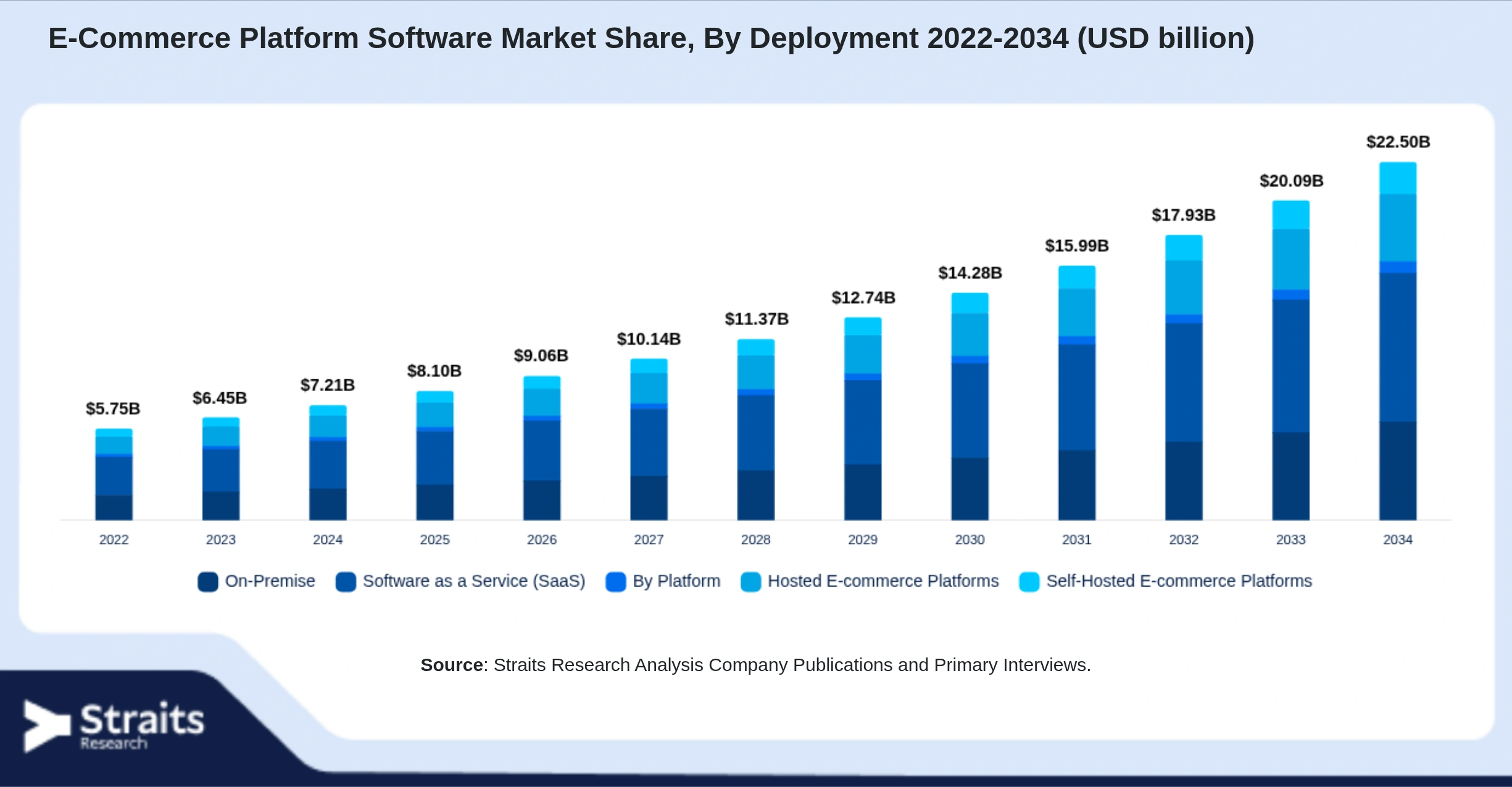Click the 2033 axis year label
The image size is (1512, 787).
[x=1291, y=540]
